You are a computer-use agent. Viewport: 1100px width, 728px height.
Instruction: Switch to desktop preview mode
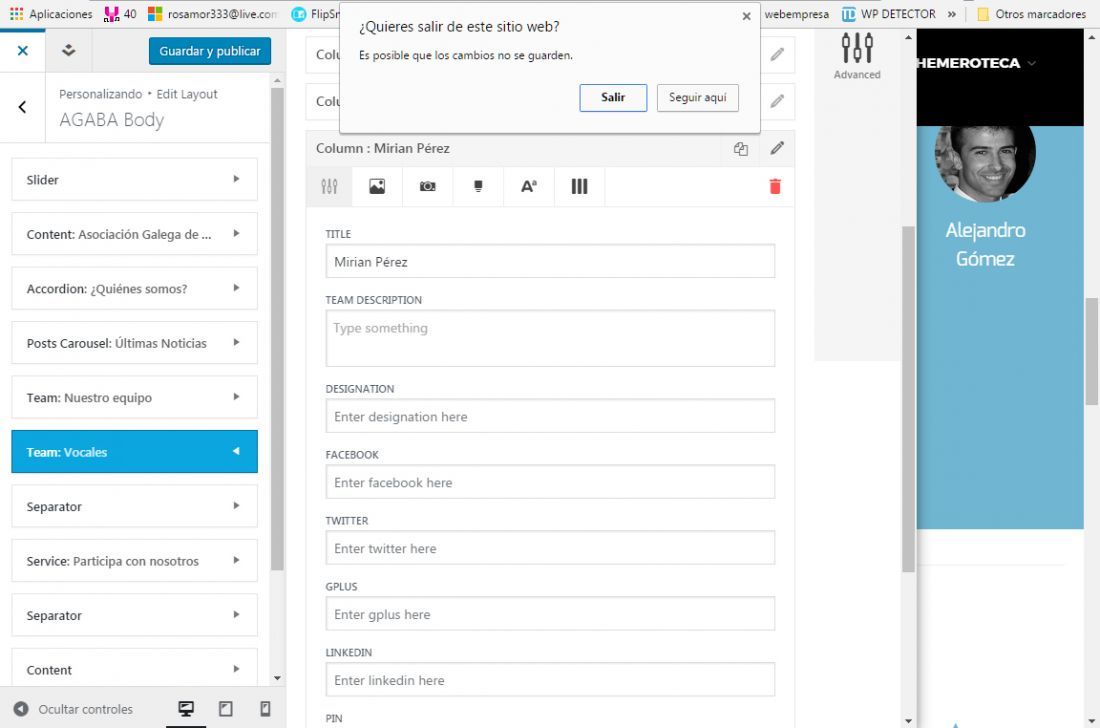point(186,708)
